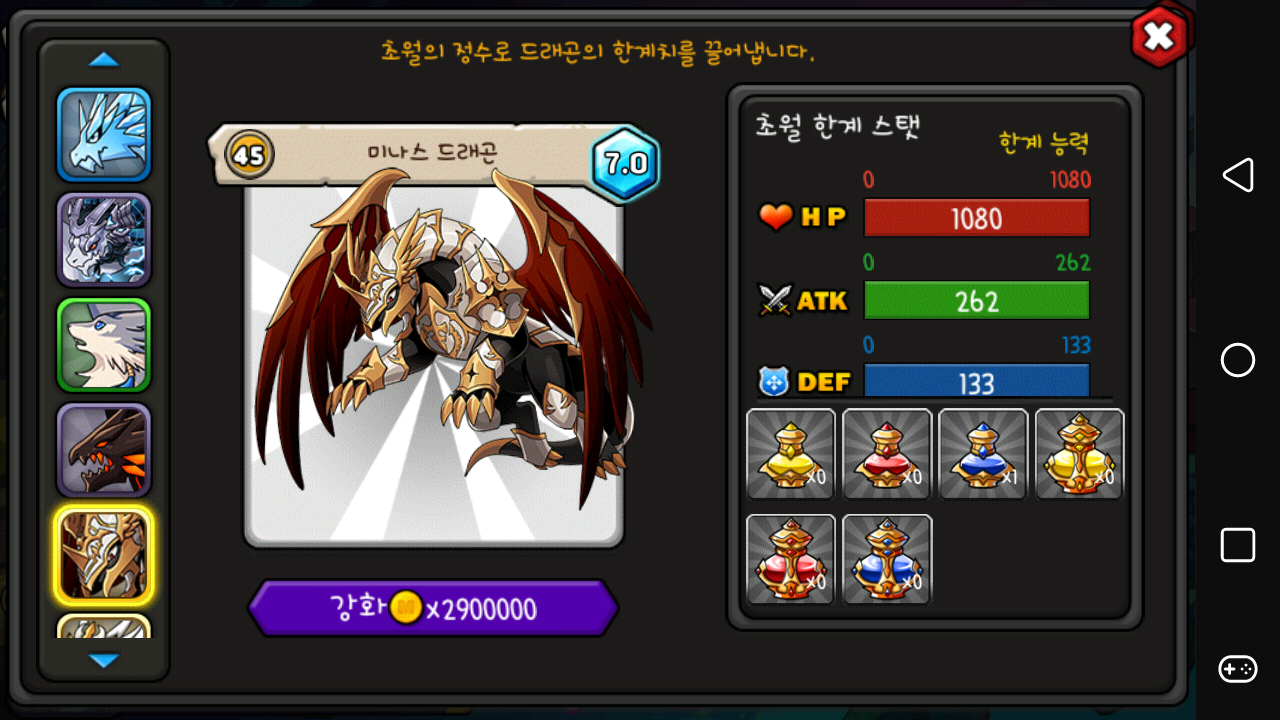Use the large ornate red potion
Image resolution: width=1280 pixels, height=720 pixels.
click(x=791, y=559)
